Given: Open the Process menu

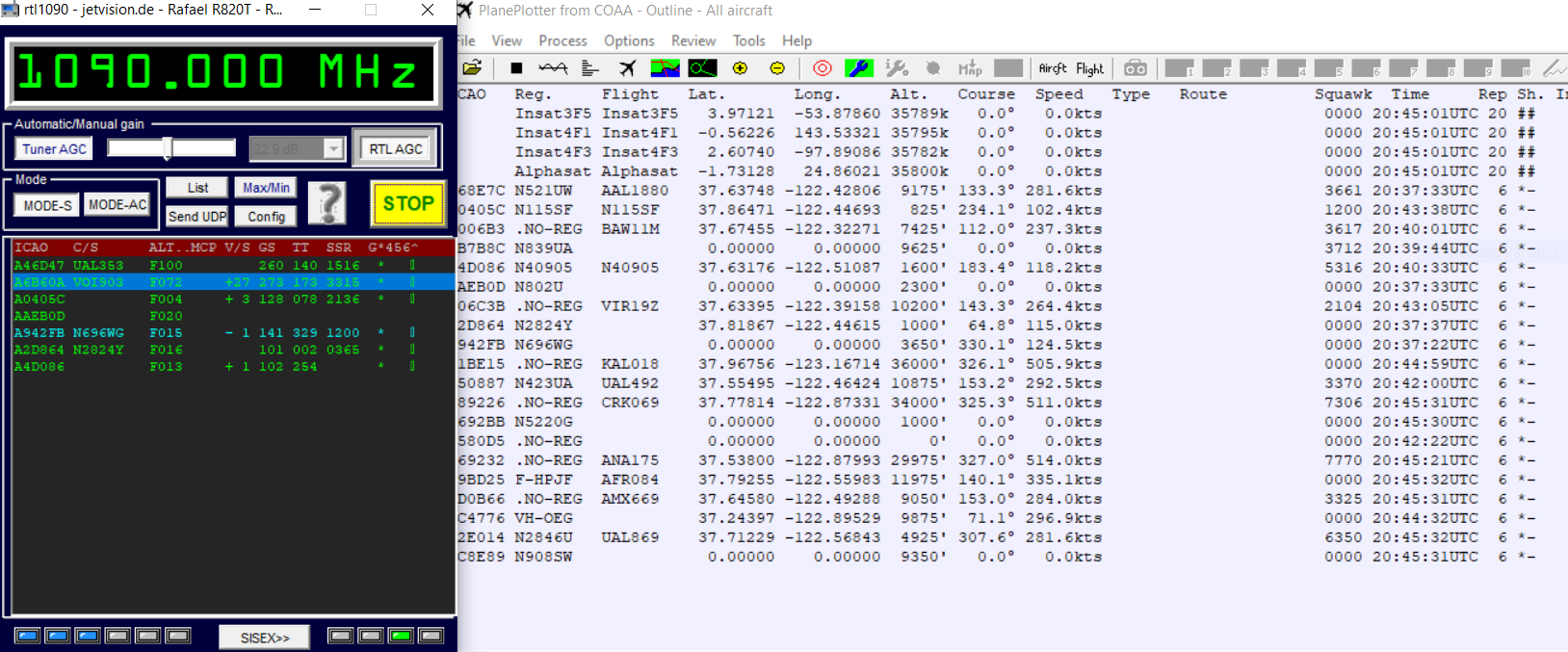Looking at the screenshot, I should (x=562, y=40).
